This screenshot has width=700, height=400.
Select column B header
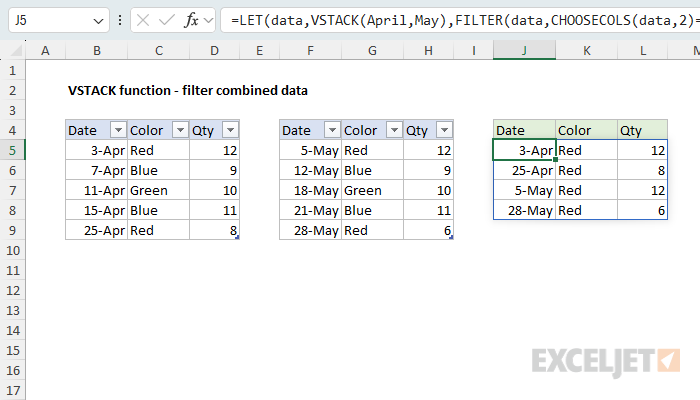pyautogui.click(x=96, y=50)
